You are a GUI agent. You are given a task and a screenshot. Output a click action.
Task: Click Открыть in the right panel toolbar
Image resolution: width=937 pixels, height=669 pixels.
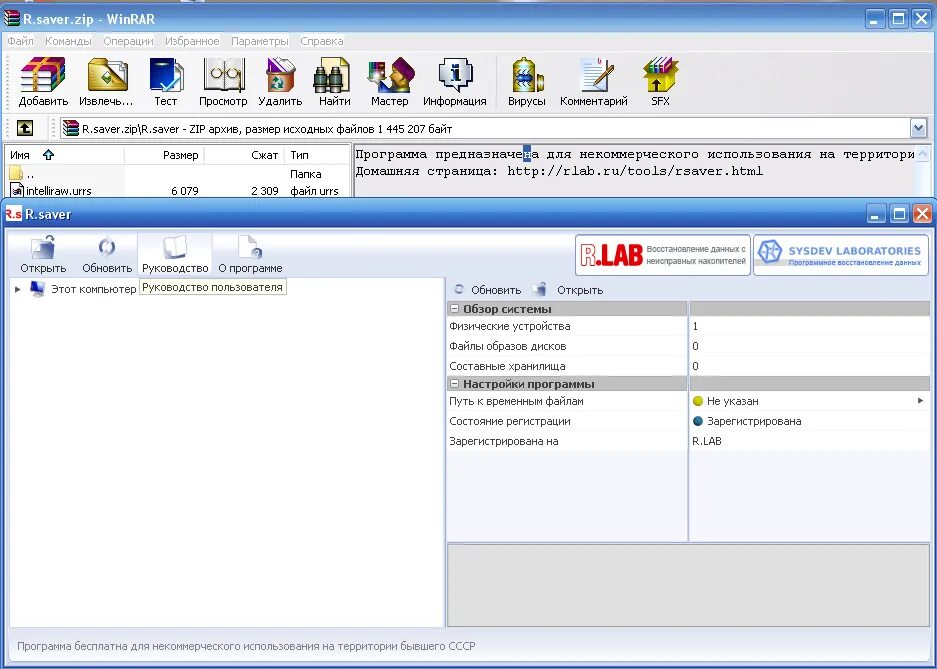[568, 290]
